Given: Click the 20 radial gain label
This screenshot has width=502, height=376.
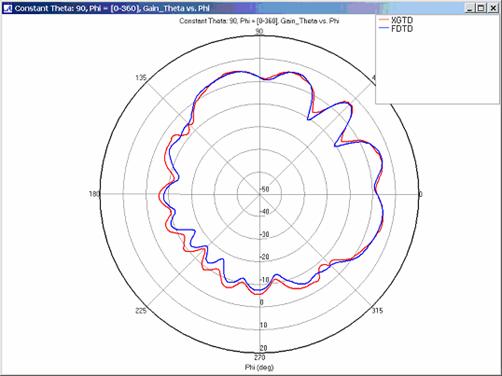Looking at the screenshot, I should point(263,348).
